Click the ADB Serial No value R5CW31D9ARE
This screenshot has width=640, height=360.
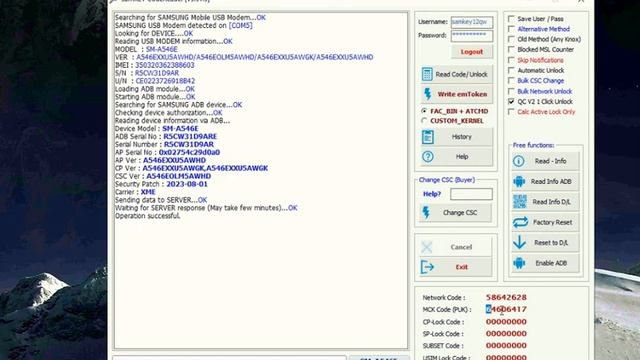pos(190,136)
